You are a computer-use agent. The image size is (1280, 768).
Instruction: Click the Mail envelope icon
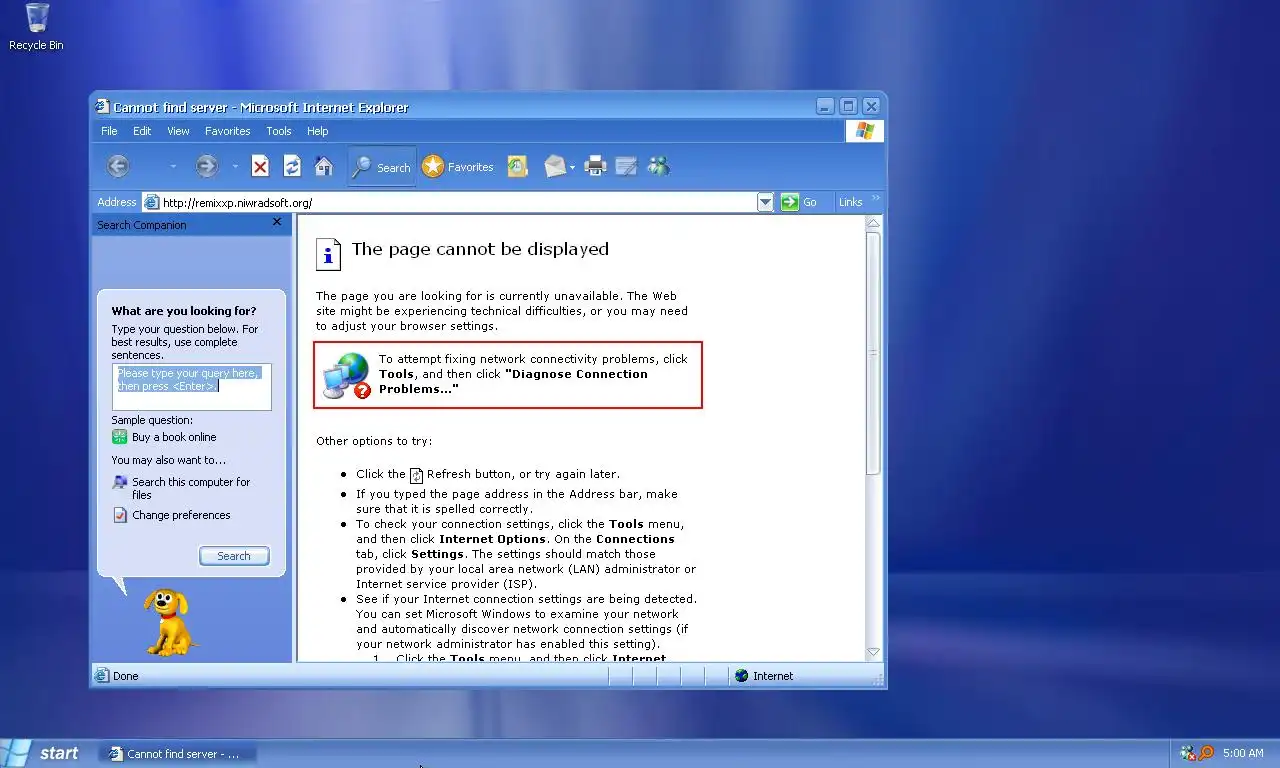click(555, 167)
